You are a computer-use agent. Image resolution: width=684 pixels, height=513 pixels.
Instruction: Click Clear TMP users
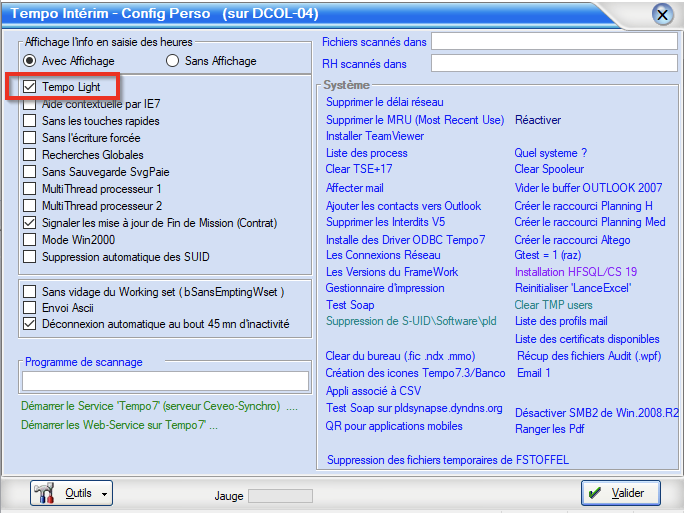[554, 305]
